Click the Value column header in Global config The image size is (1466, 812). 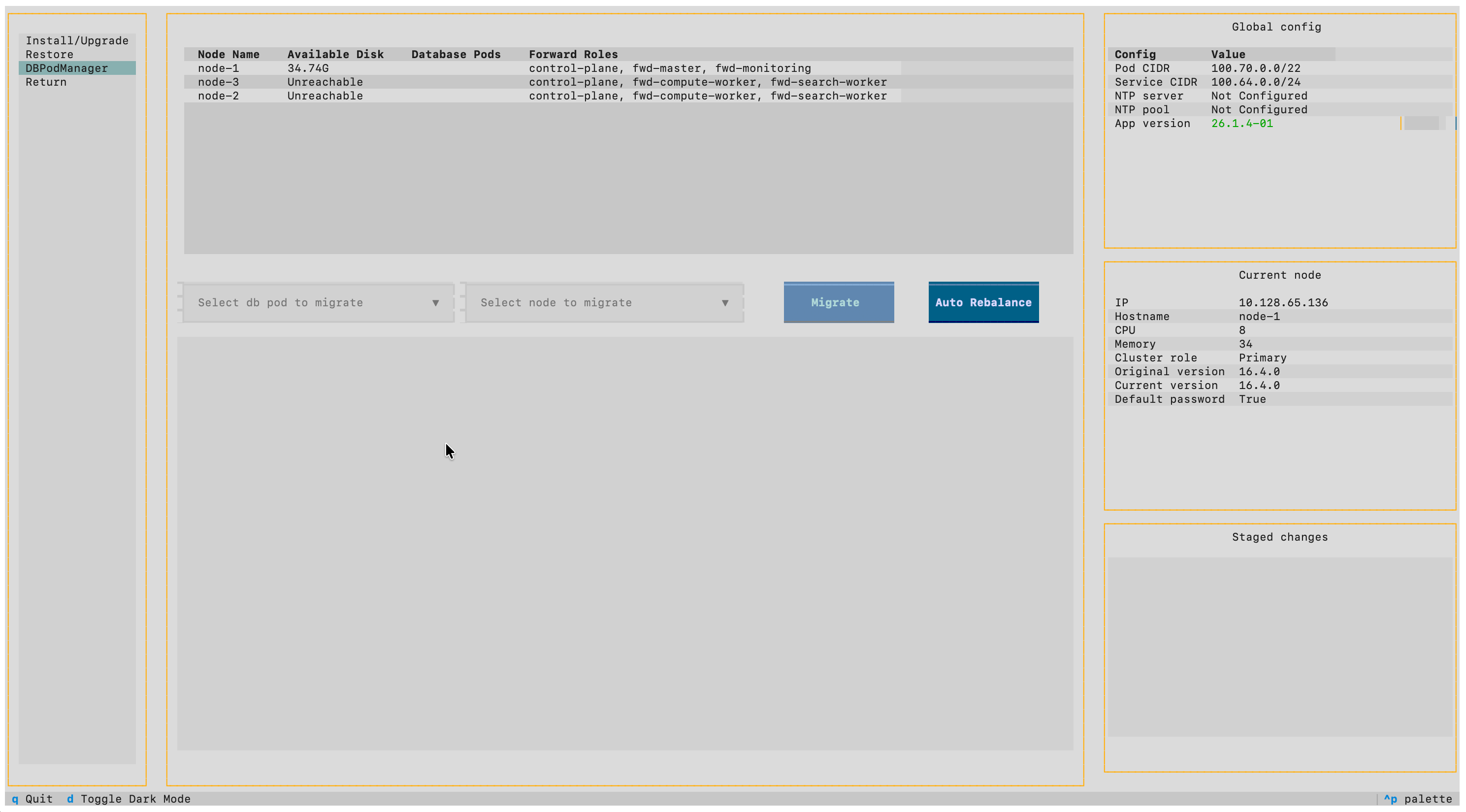click(x=1228, y=54)
